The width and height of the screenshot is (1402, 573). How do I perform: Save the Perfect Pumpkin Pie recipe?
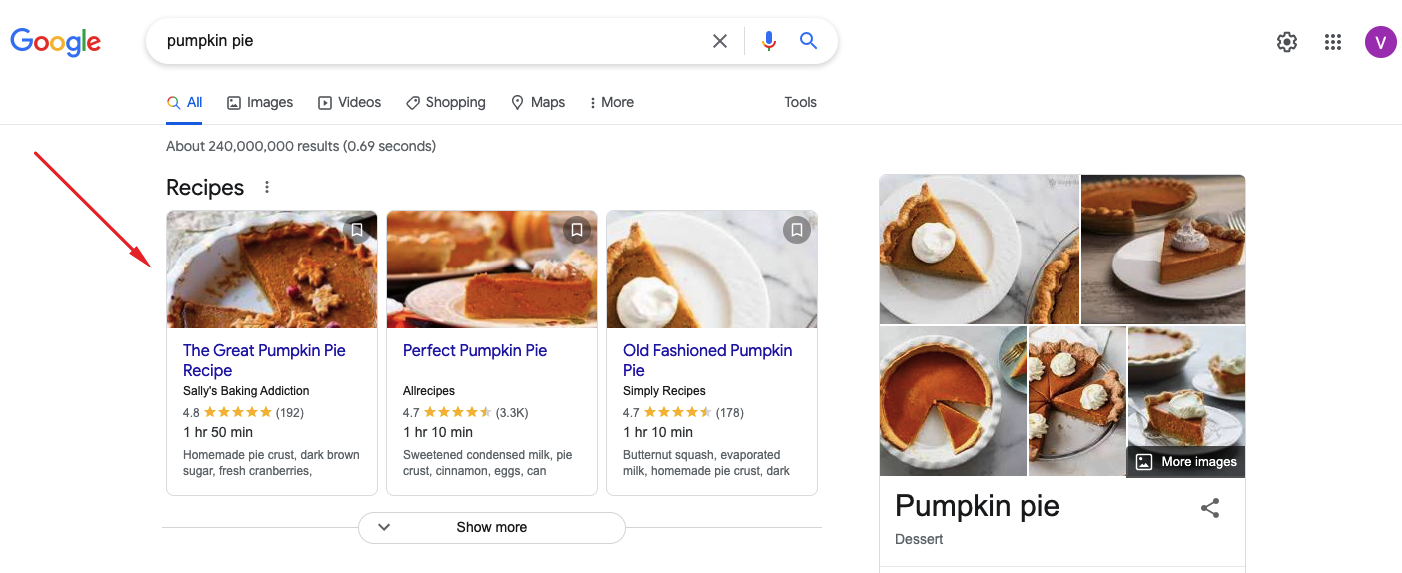(577, 231)
